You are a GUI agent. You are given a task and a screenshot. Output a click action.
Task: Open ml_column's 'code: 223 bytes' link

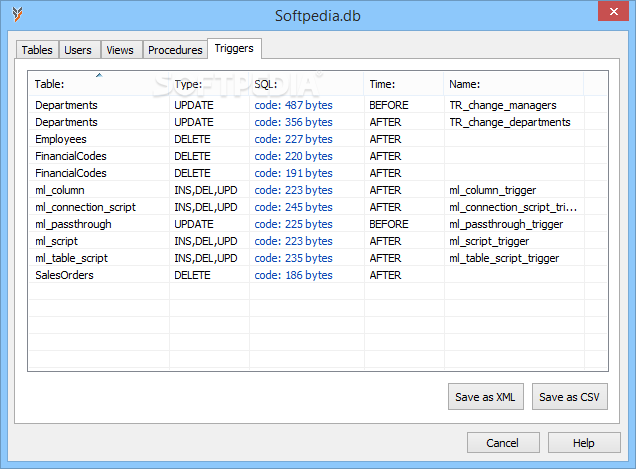click(x=293, y=190)
